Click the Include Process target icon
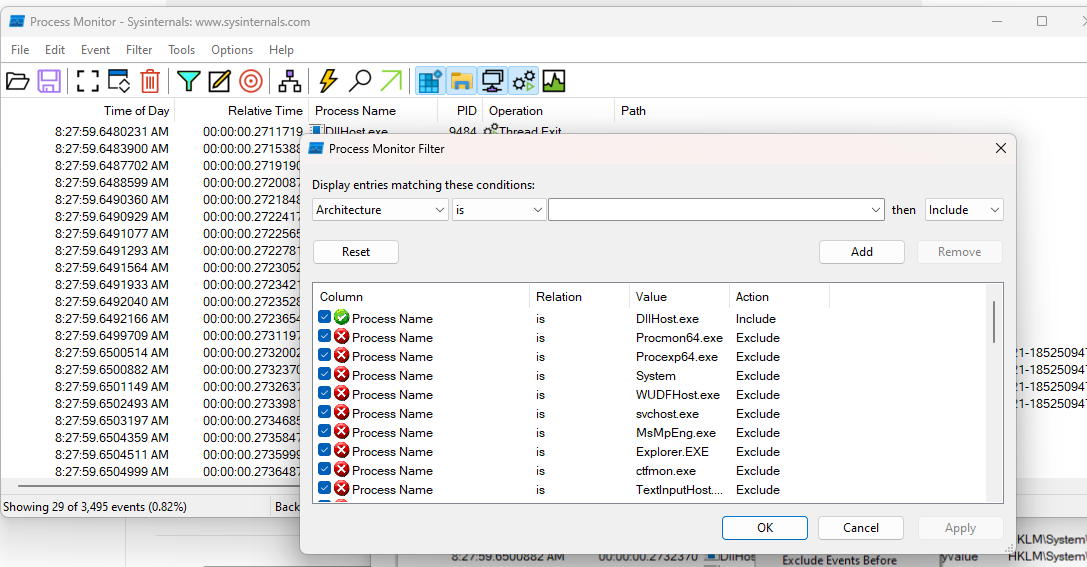The height and width of the screenshot is (567, 1087). (251, 81)
